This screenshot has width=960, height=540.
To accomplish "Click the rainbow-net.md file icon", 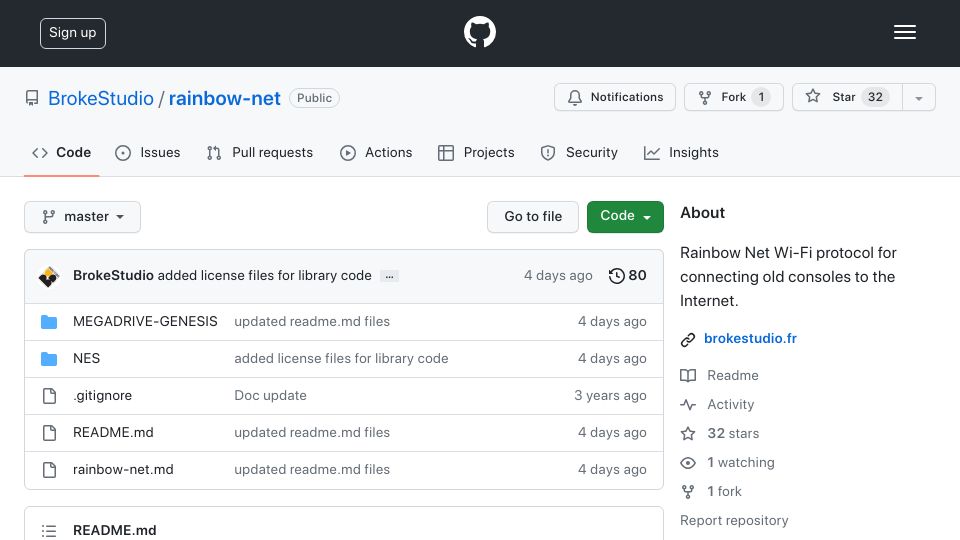I will pyautogui.click(x=50, y=470).
